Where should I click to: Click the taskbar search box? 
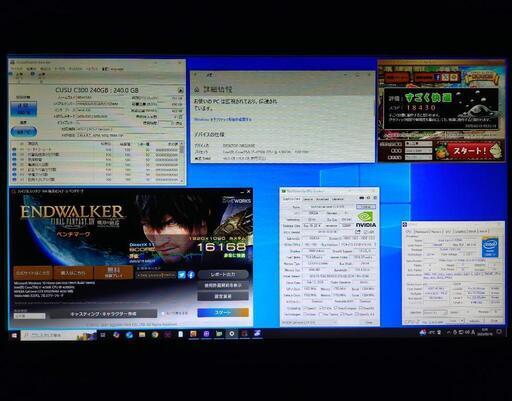click(x=59, y=335)
